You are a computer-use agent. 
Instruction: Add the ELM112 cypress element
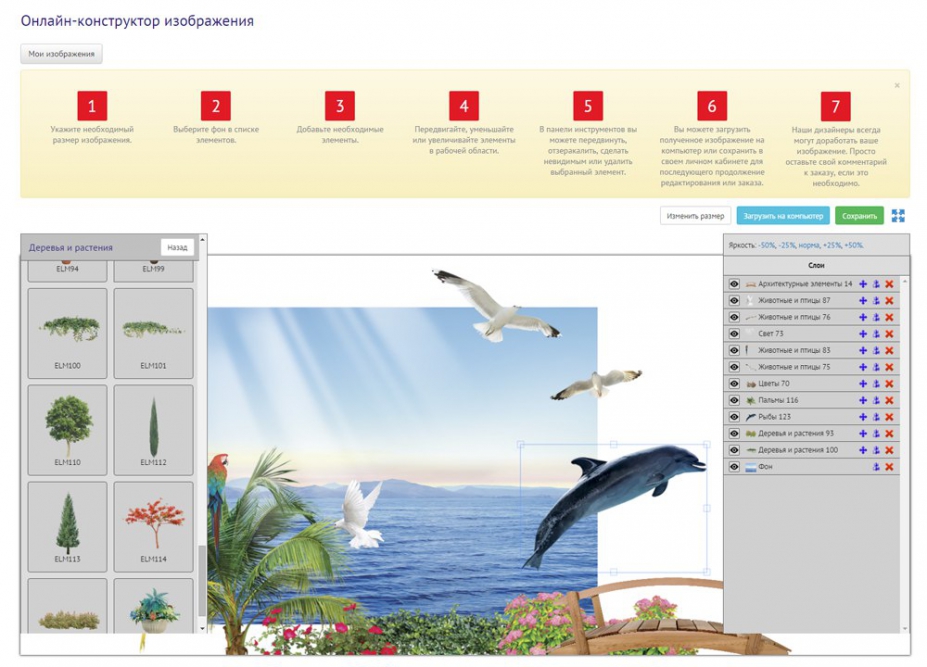(x=153, y=430)
